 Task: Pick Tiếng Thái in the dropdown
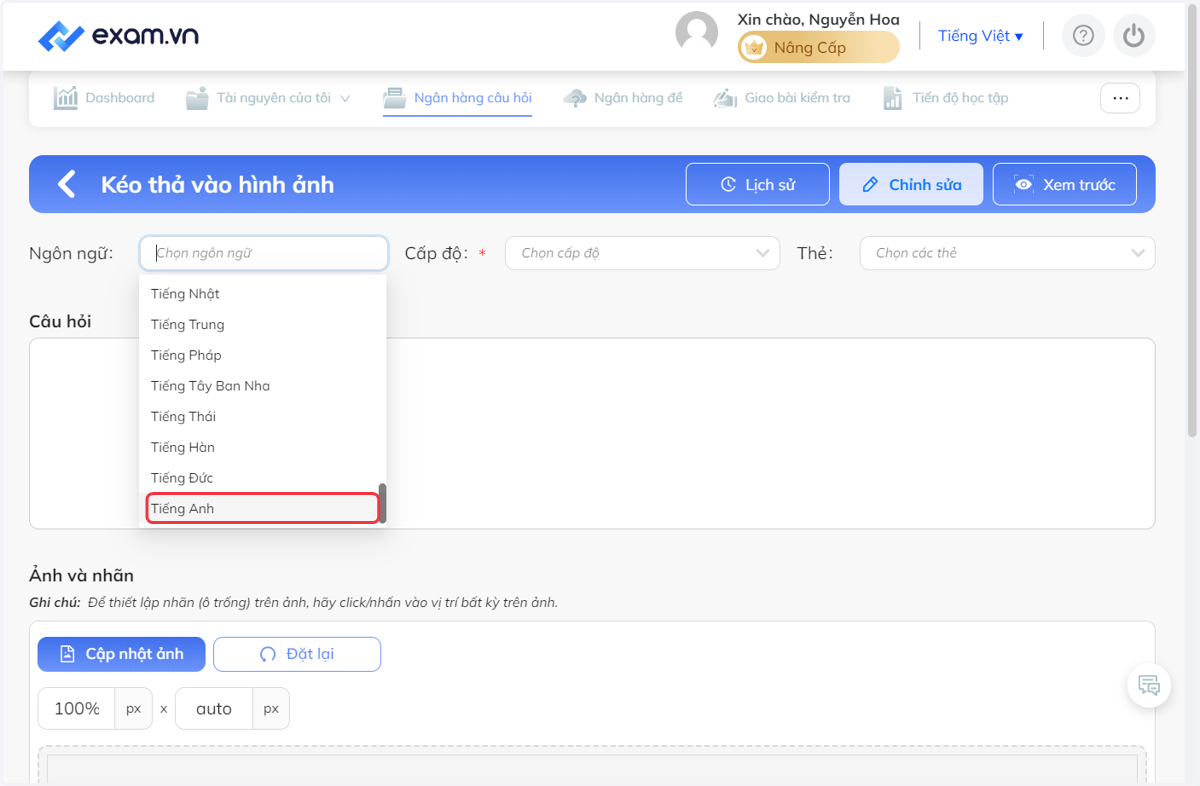262,416
